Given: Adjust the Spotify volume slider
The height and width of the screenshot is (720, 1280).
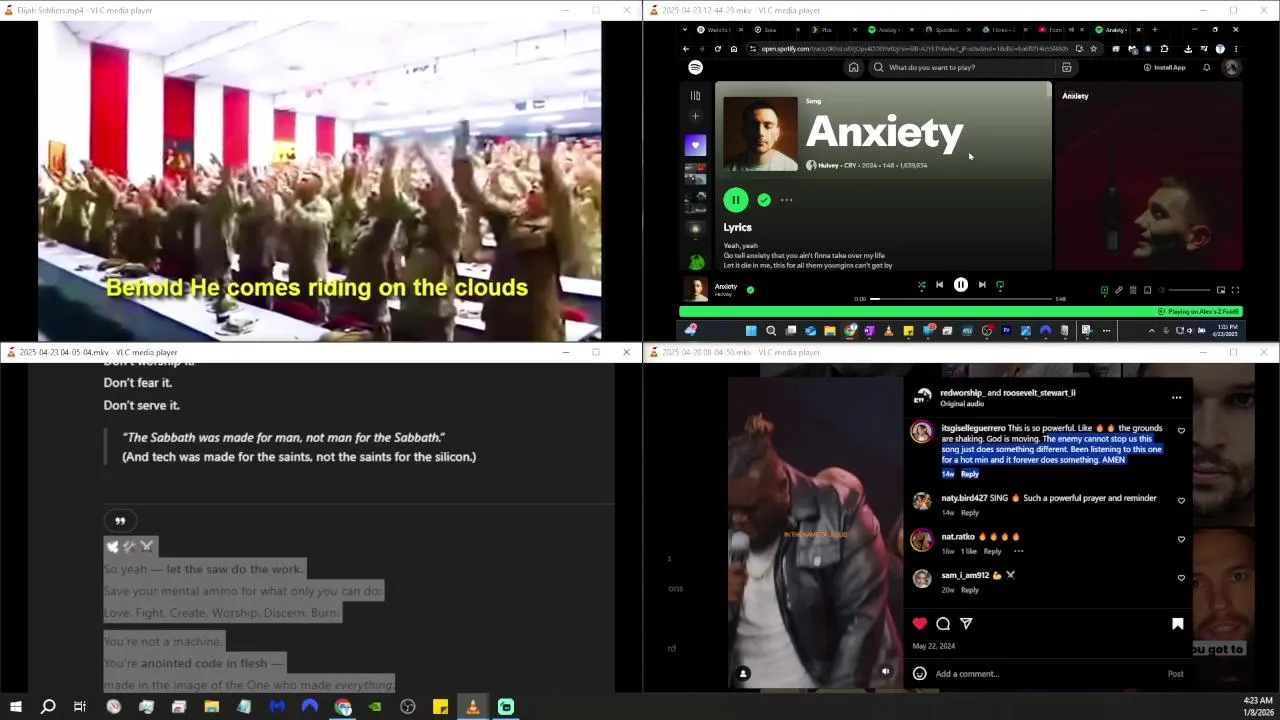Looking at the screenshot, I should 1187,290.
